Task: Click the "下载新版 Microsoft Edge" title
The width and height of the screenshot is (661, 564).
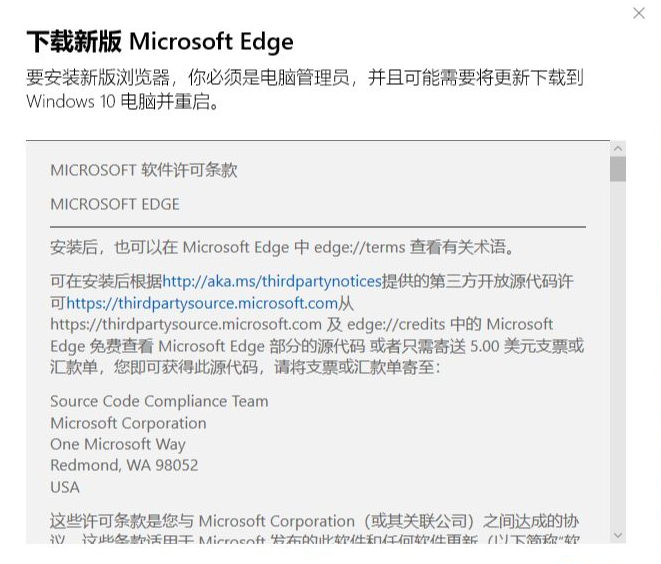Action: coord(160,42)
